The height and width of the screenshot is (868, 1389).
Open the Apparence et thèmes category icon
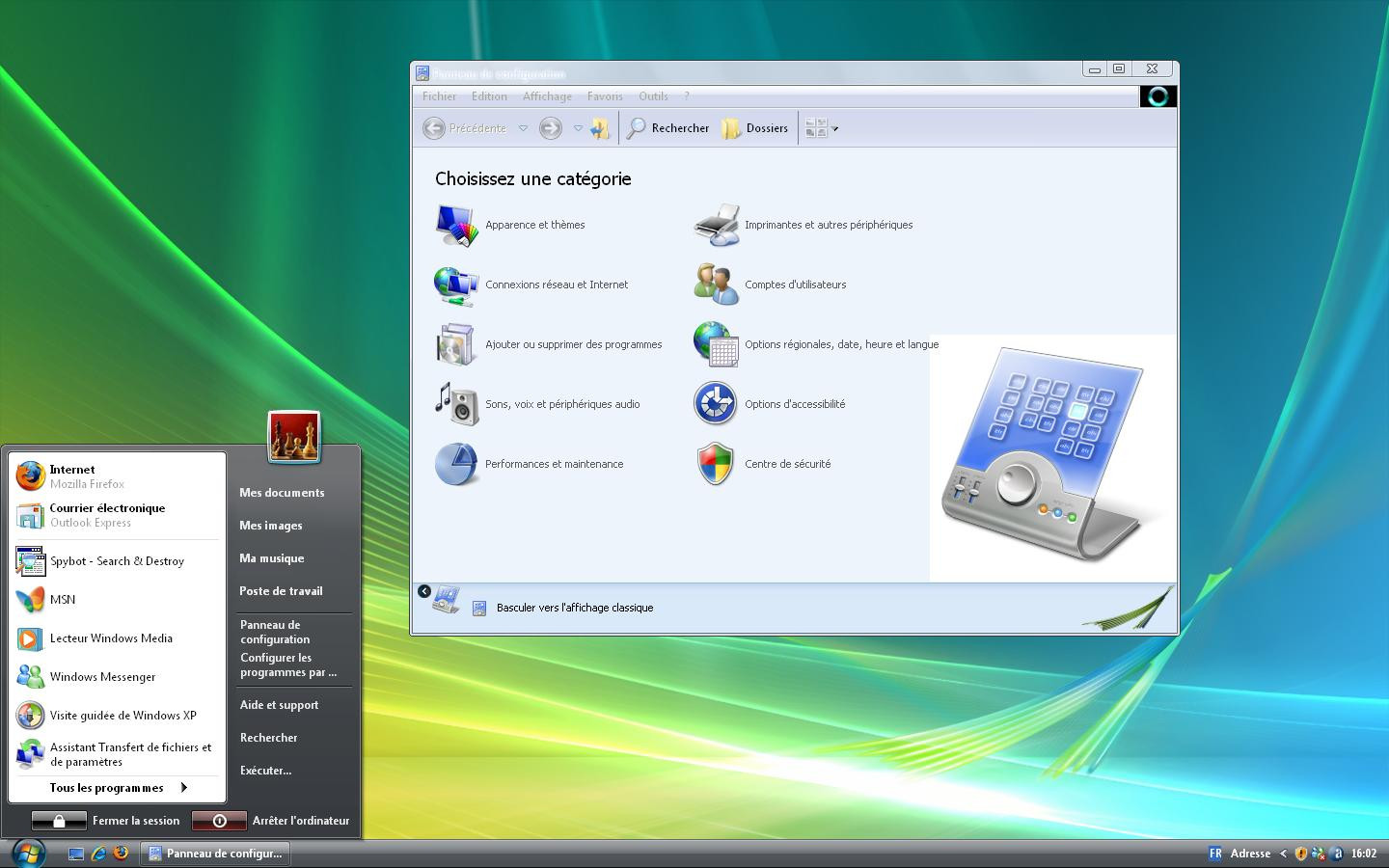456,226
